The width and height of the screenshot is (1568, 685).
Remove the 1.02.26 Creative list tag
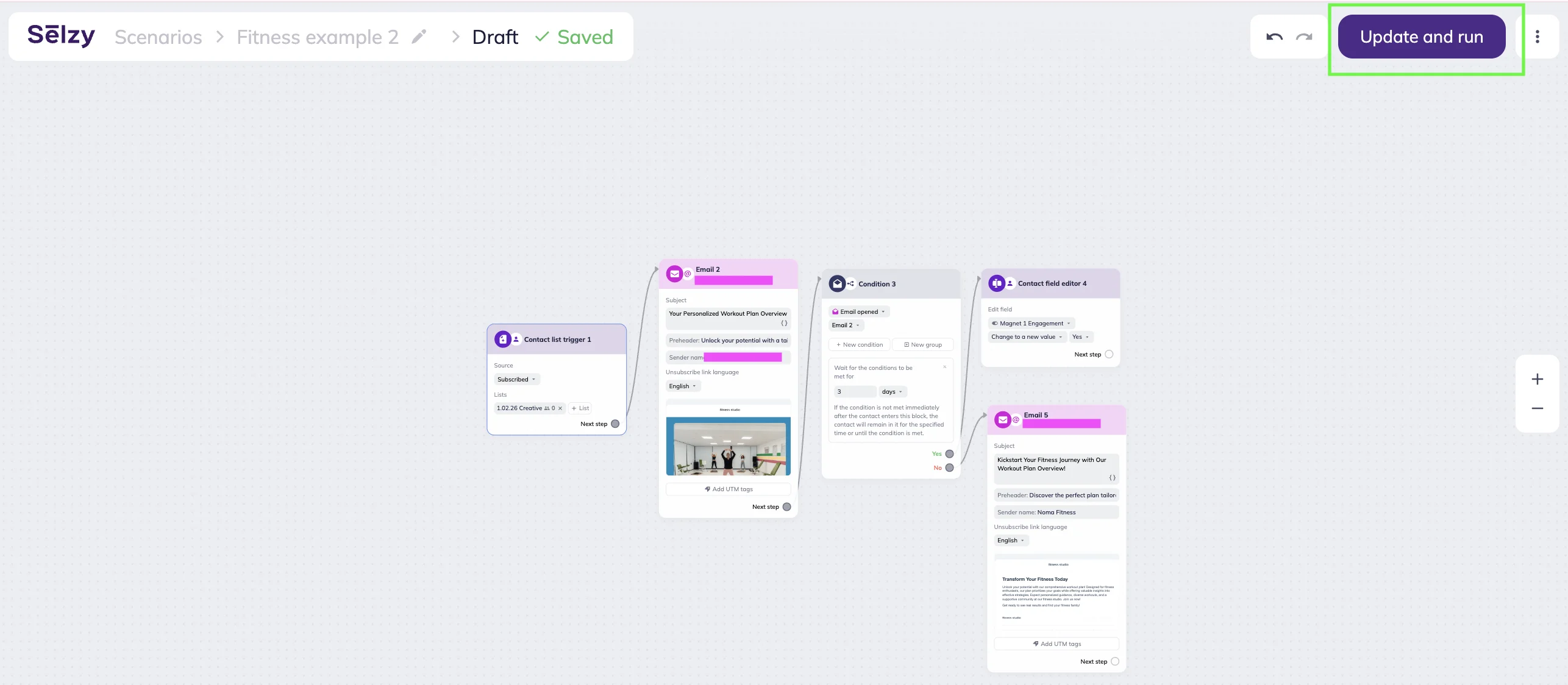[560, 408]
